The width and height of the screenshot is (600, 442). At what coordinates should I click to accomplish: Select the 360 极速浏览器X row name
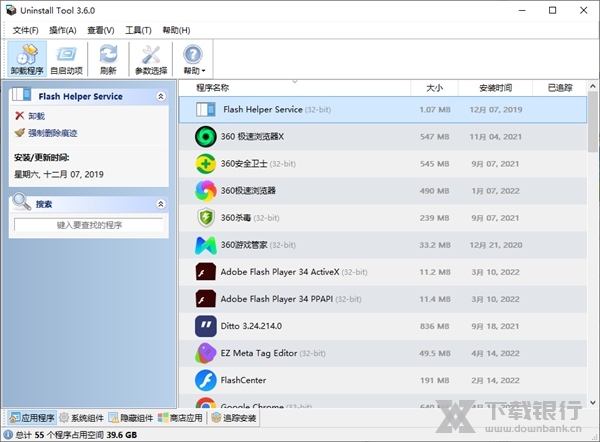252,137
